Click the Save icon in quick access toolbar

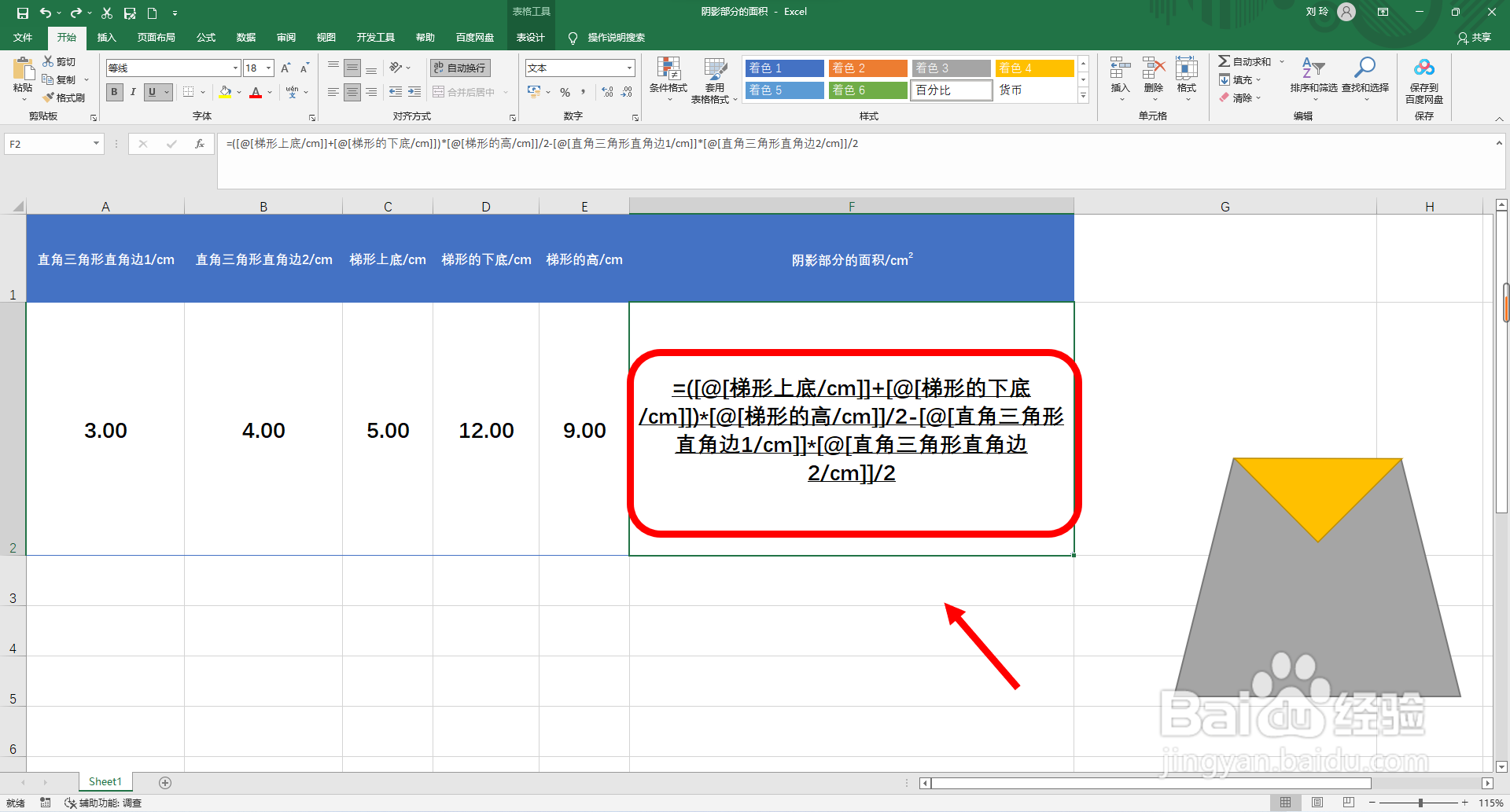[x=23, y=13]
